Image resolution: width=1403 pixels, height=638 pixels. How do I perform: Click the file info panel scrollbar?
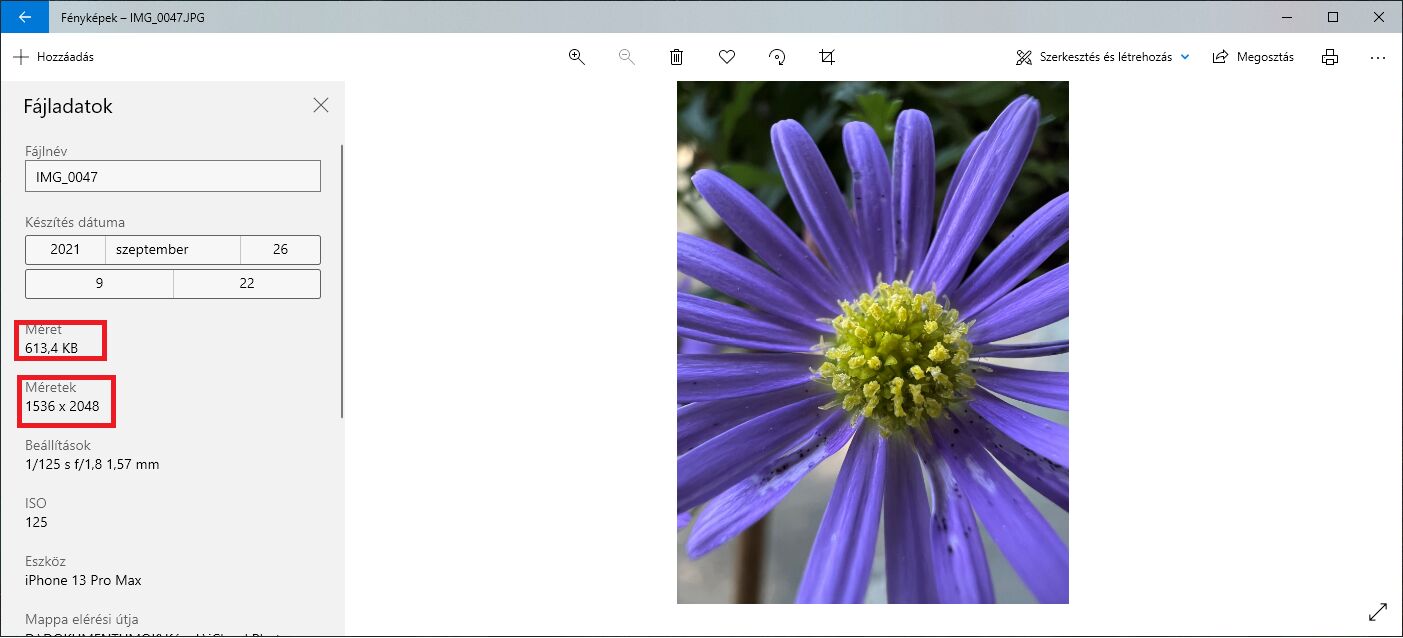point(342,280)
